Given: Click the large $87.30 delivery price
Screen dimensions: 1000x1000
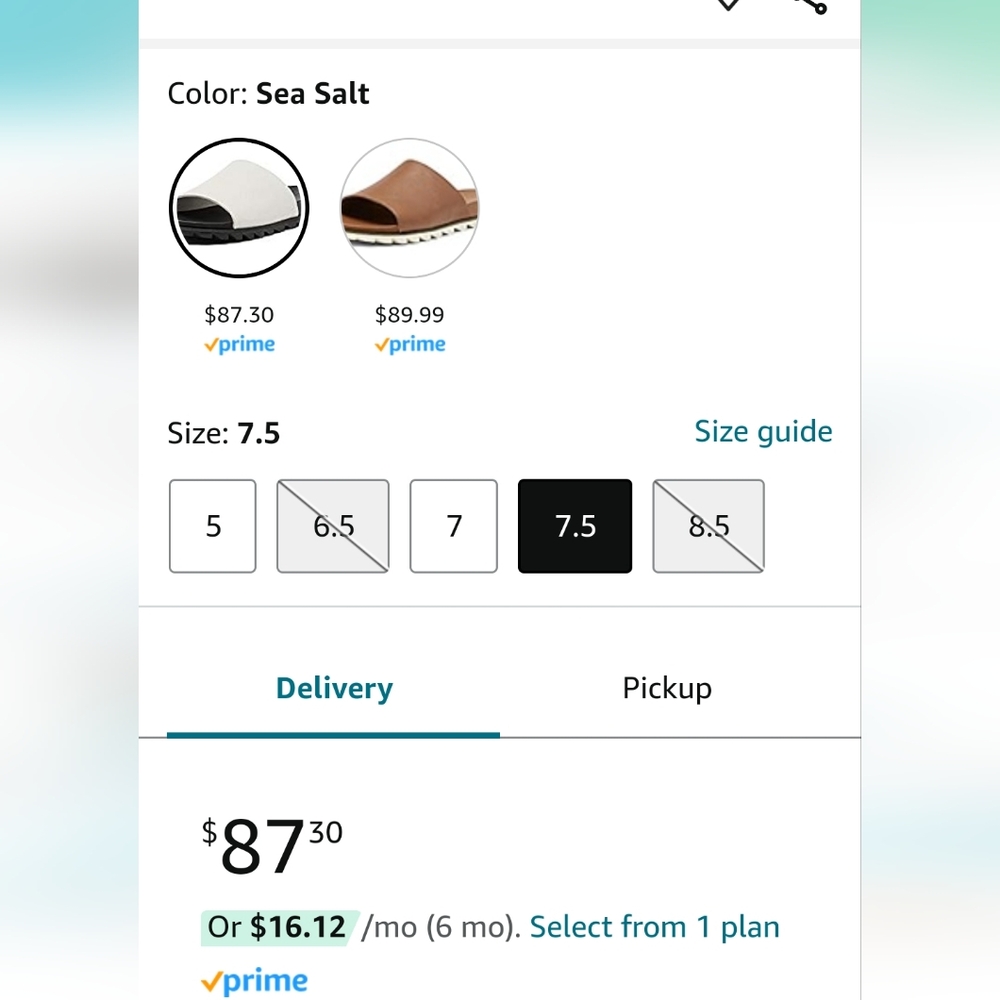Looking at the screenshot, I should (272, 846).
